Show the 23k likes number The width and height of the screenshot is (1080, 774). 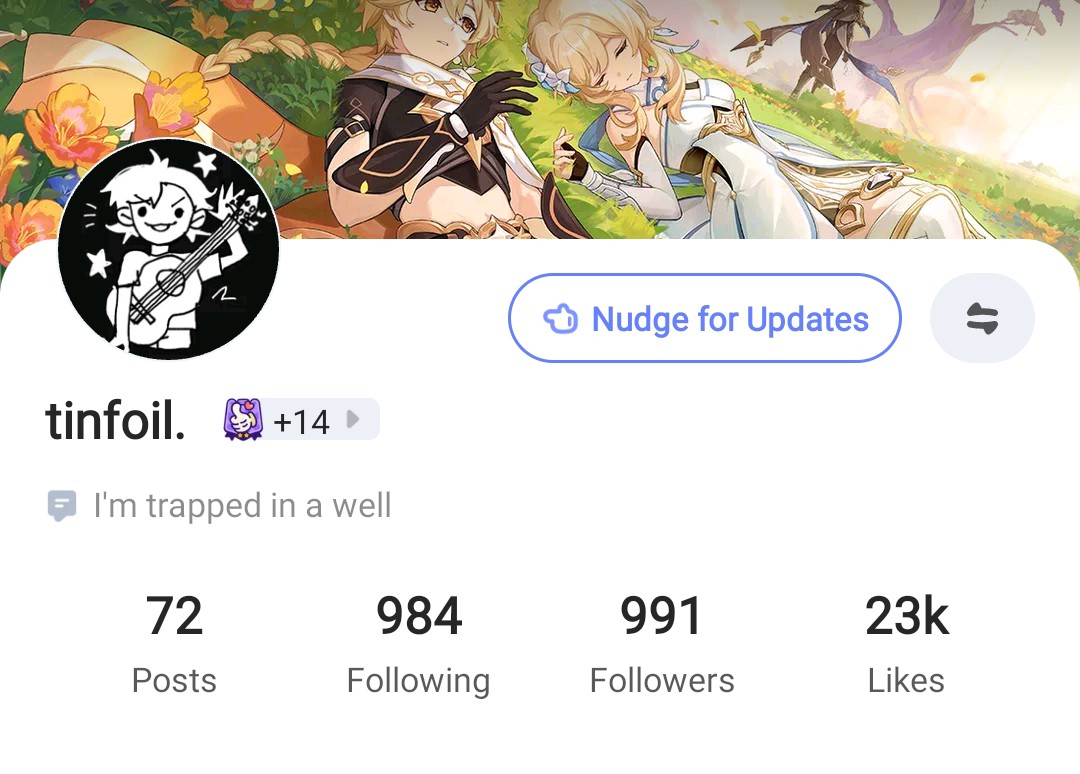(x=906, y=616)
